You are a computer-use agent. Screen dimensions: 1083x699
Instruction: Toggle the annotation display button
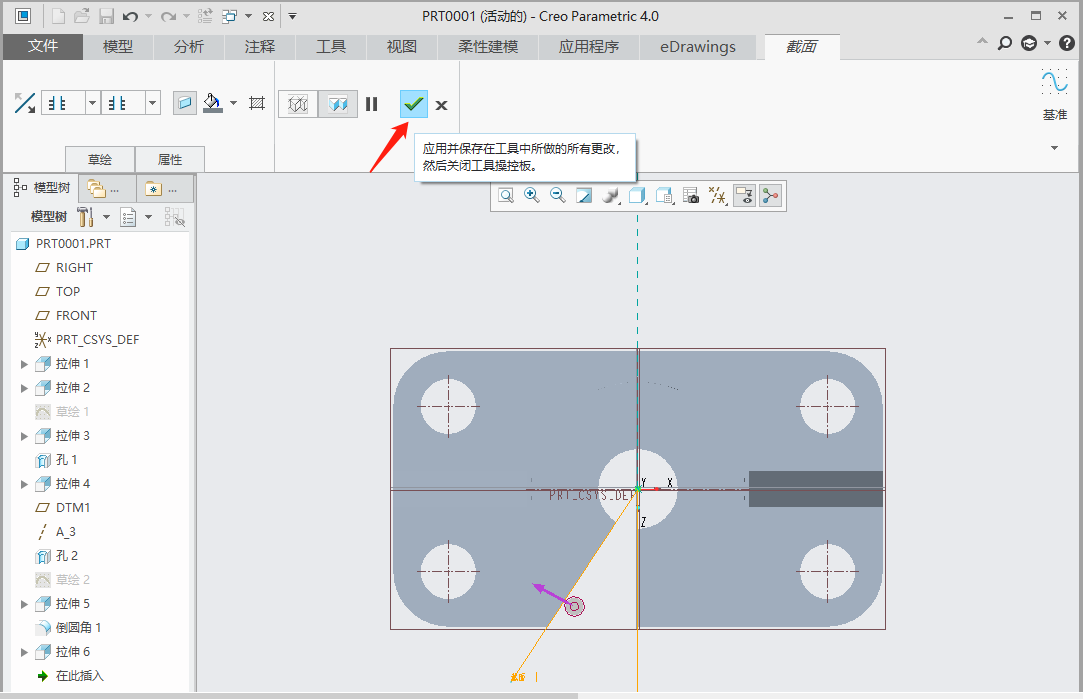[x=745, y=196]
